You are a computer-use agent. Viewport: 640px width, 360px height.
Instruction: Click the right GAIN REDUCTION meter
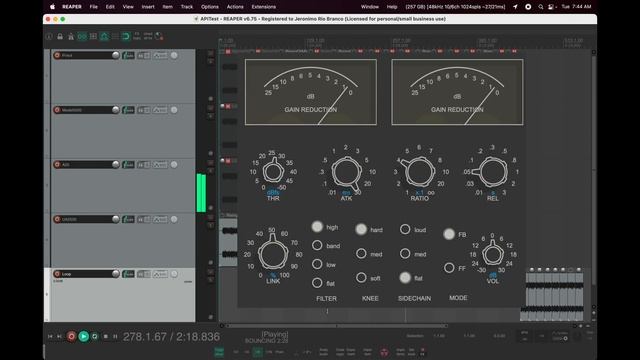coord(457,92)
